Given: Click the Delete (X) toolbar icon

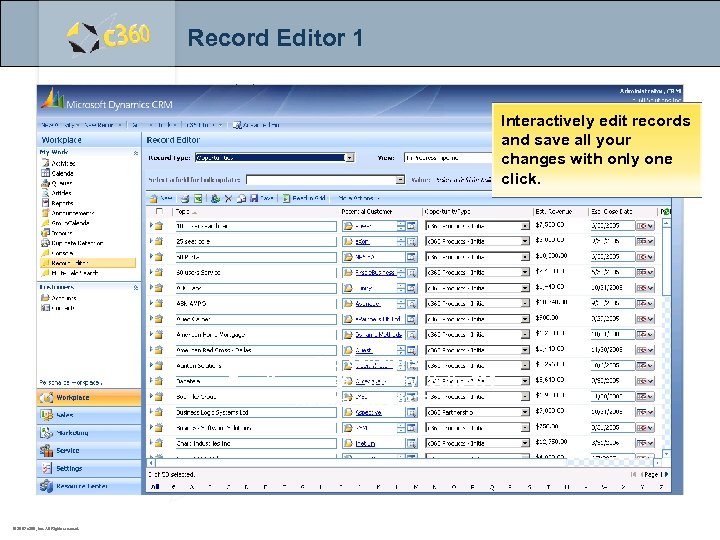Looking at the screenshot, I should coord(228,198).
